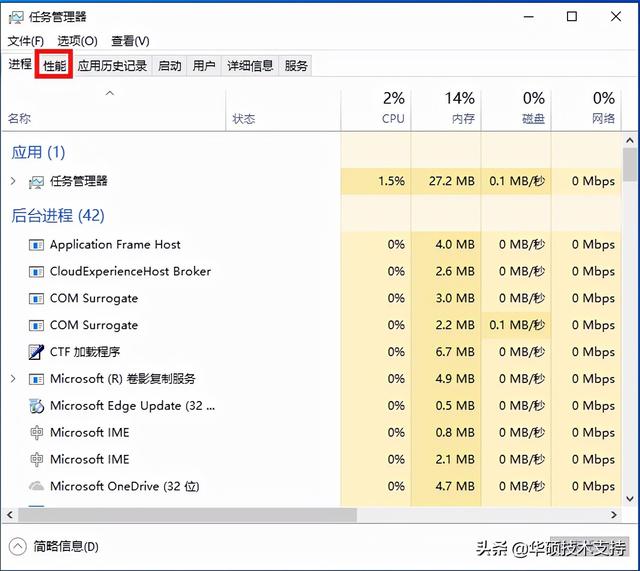This screenshot has height=571, width=640.
Task: Select the 应用 (1) group header
Action: point(38,152)
